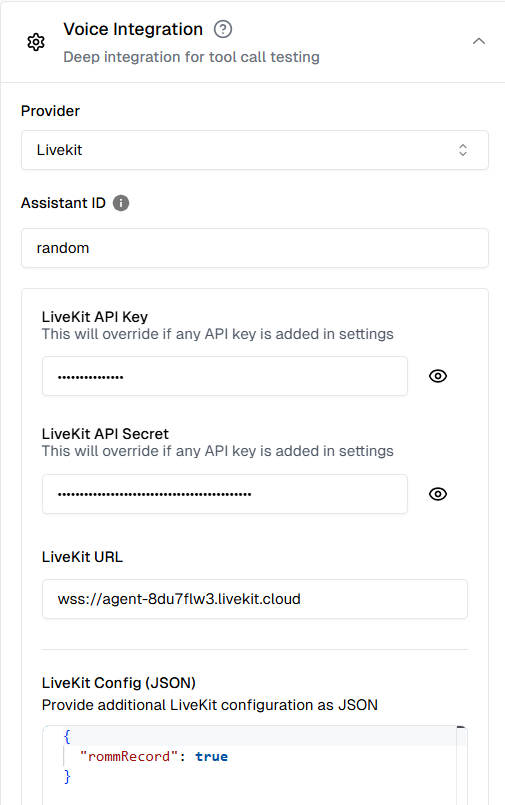Show the LiveKit API Secret value
Image resolution: width=505 pixels, height=805 pixels.
click(x=438, y=494)
